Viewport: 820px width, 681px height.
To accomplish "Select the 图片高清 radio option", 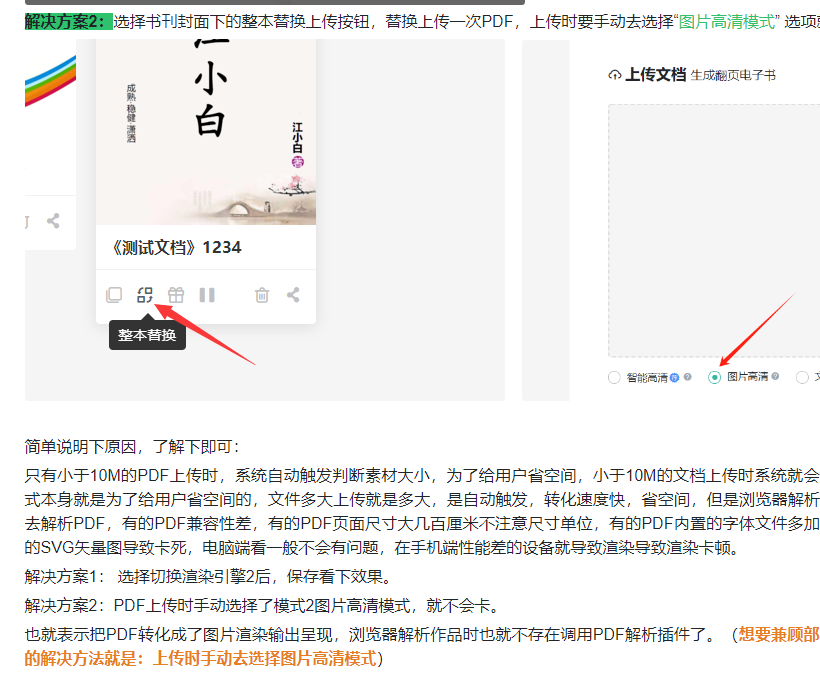I will [714, 378].
